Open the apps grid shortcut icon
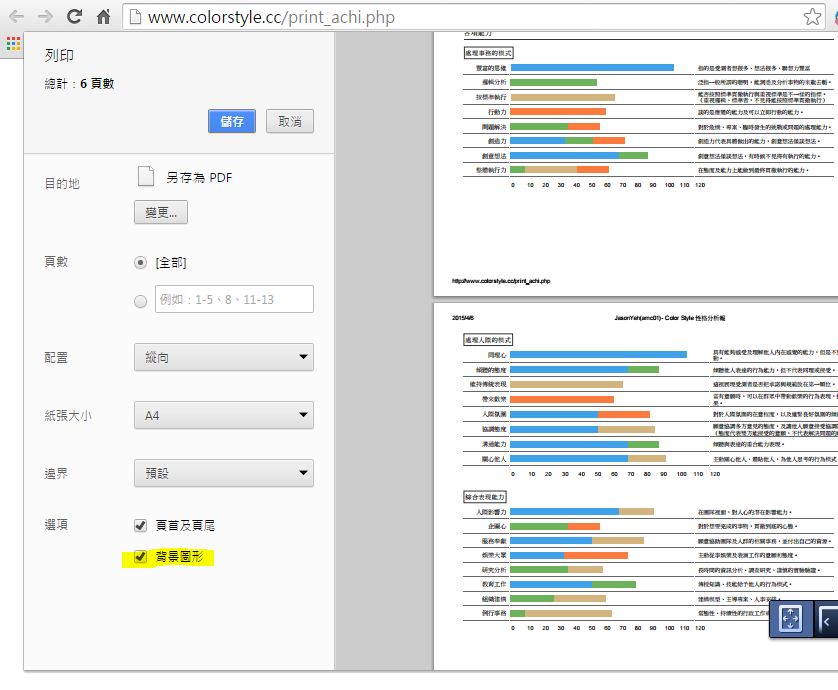 click(x=13, y=43)
